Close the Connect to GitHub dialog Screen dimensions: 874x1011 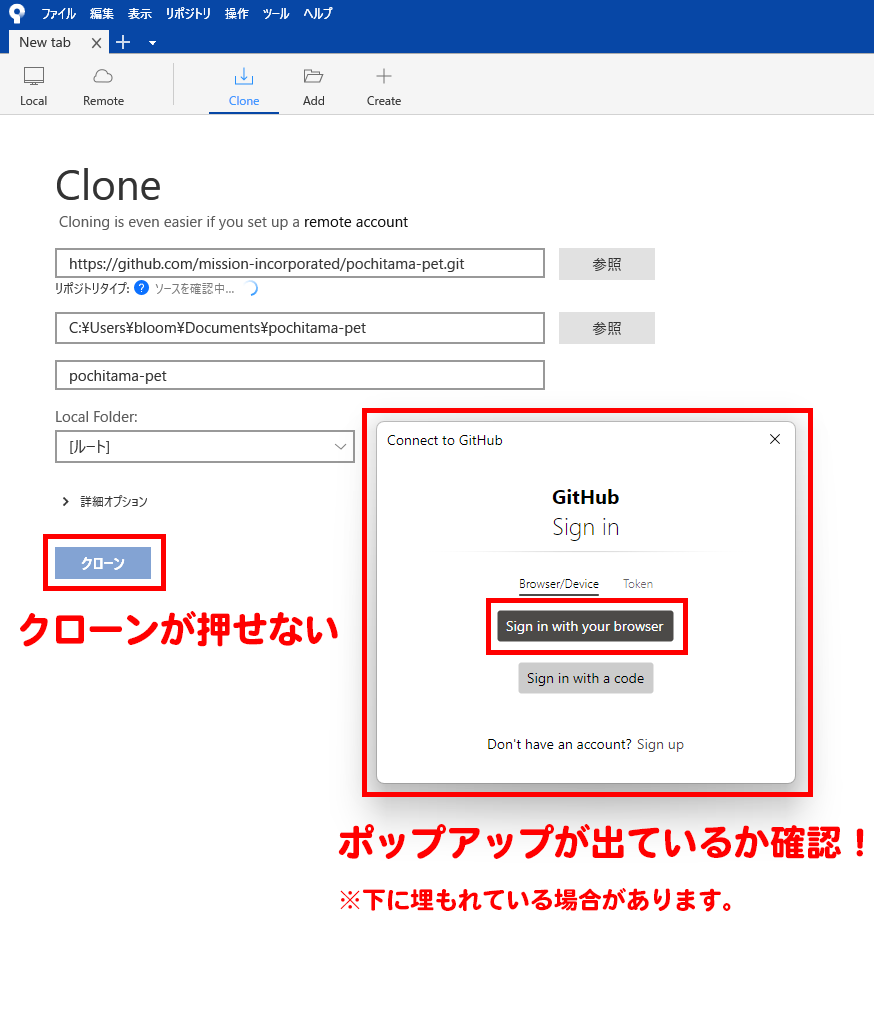[774, 439]
